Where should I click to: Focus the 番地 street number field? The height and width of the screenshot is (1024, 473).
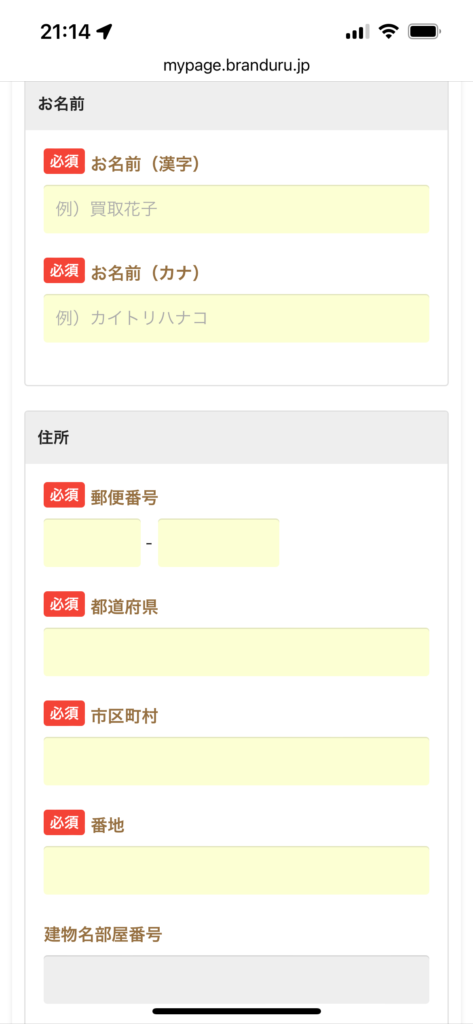[x=236, y=870]
